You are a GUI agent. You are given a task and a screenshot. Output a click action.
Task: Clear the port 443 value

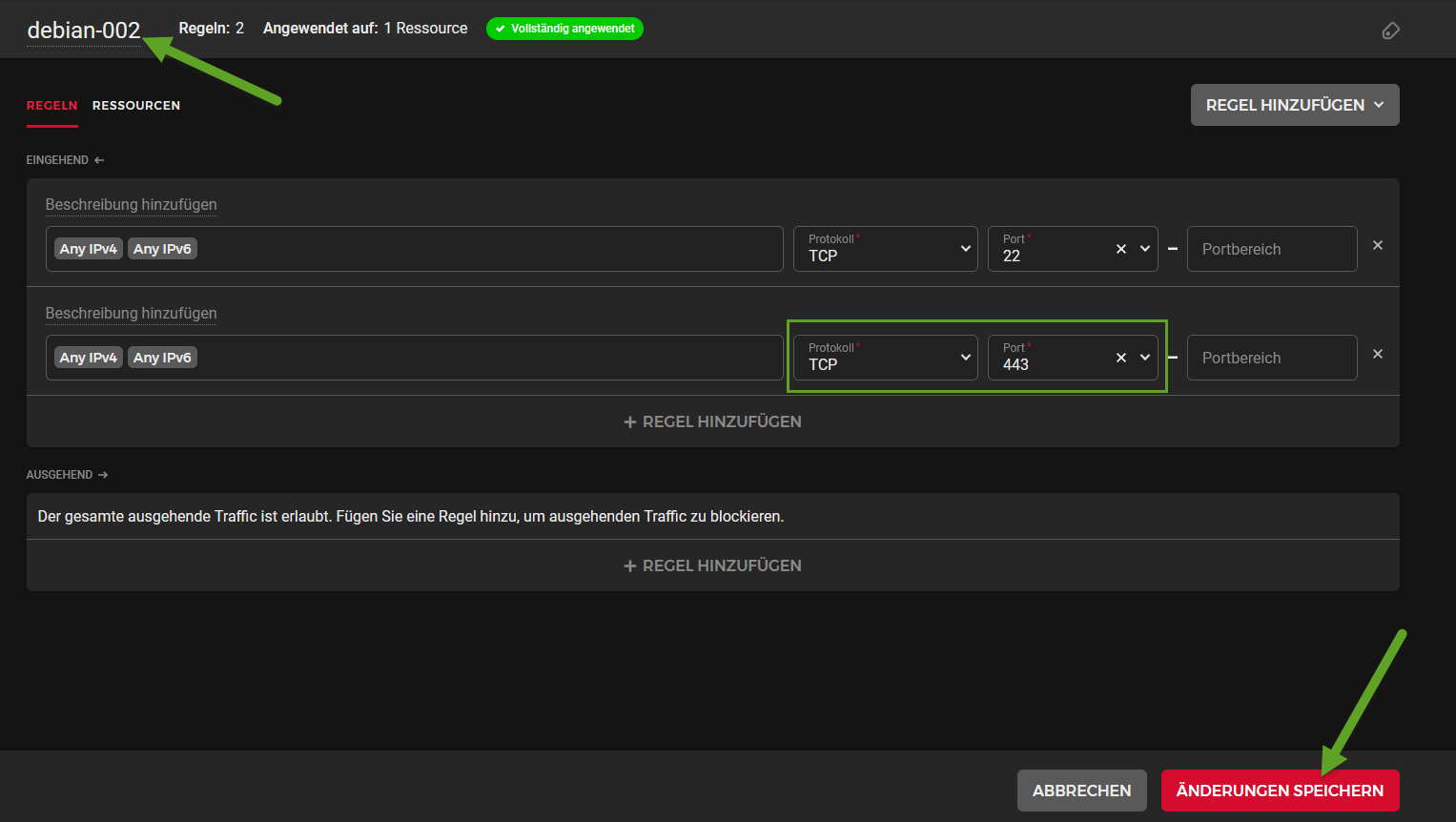tap(1121, 358)
